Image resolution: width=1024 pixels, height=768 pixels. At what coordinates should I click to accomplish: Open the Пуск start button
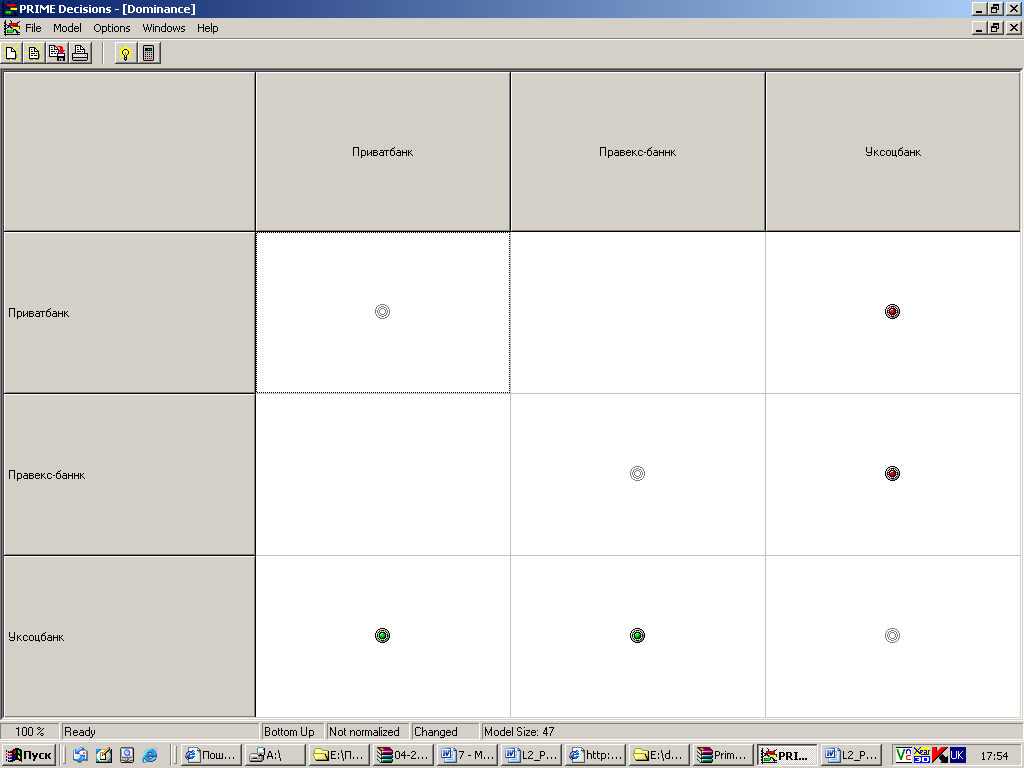click(29, 755)
